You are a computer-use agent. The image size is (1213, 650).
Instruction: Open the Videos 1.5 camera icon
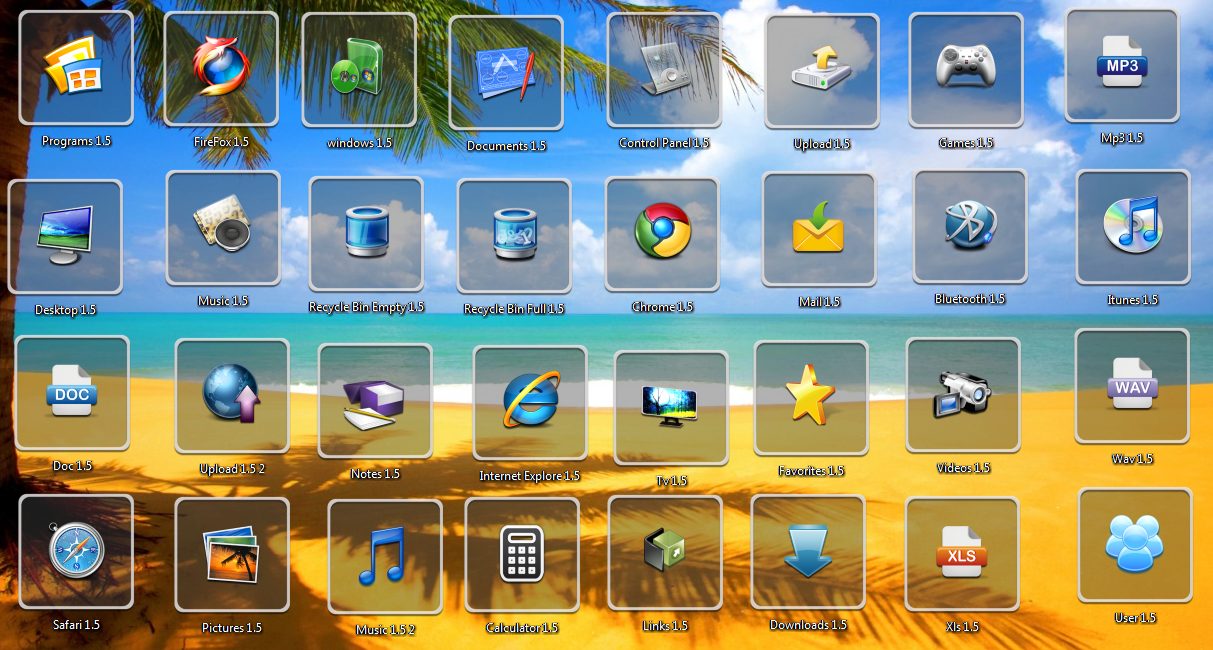click(x=963, y=395)
